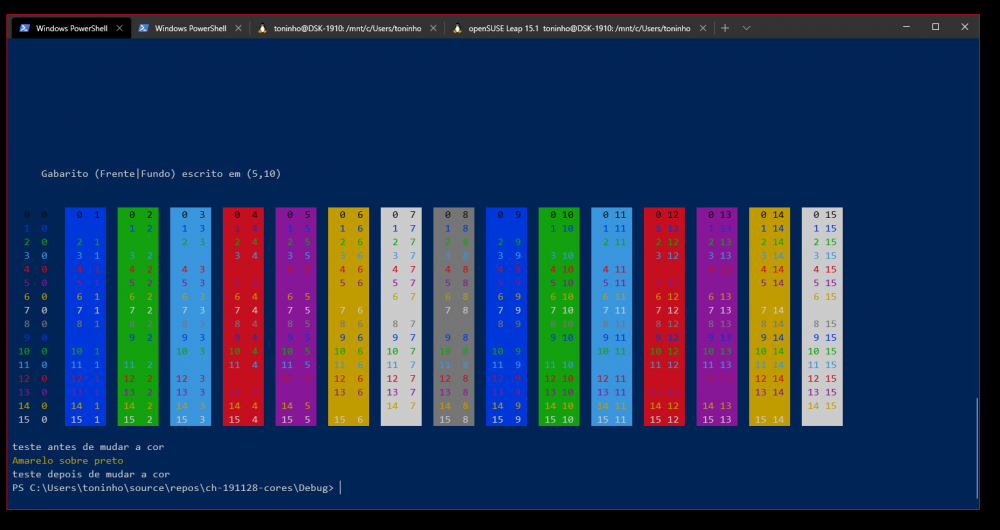1000x530 pixels.
Task: Click cell '15 13' in purple column
Action: point(717,420)
